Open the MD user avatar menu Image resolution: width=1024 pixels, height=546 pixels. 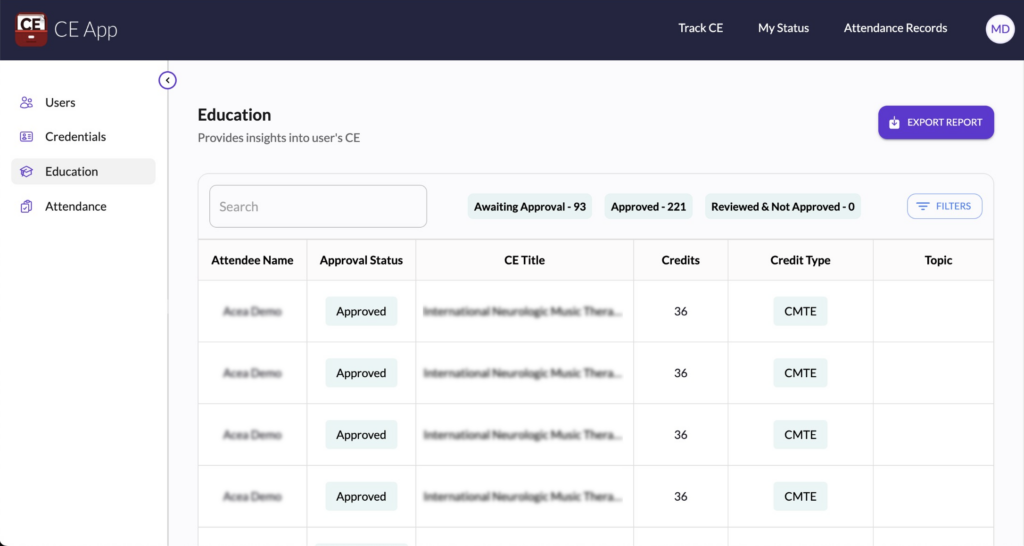1000,29
